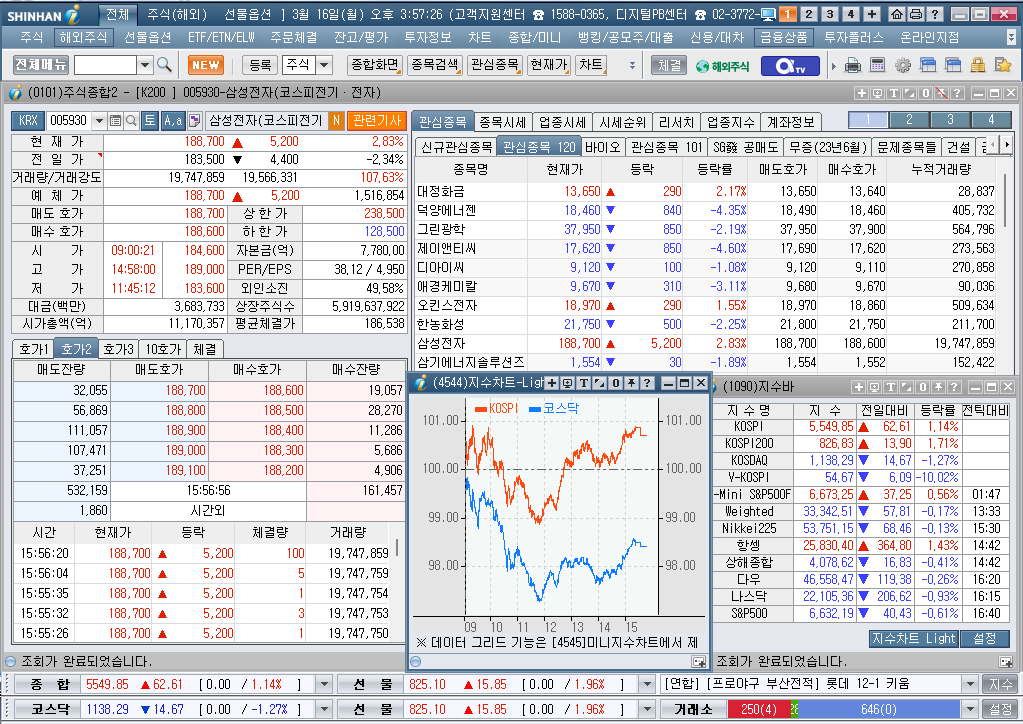Screen dimensions: 1023x724
Task: Open the 주식 category dropdown in the toolbar
Action: point(324,65)
